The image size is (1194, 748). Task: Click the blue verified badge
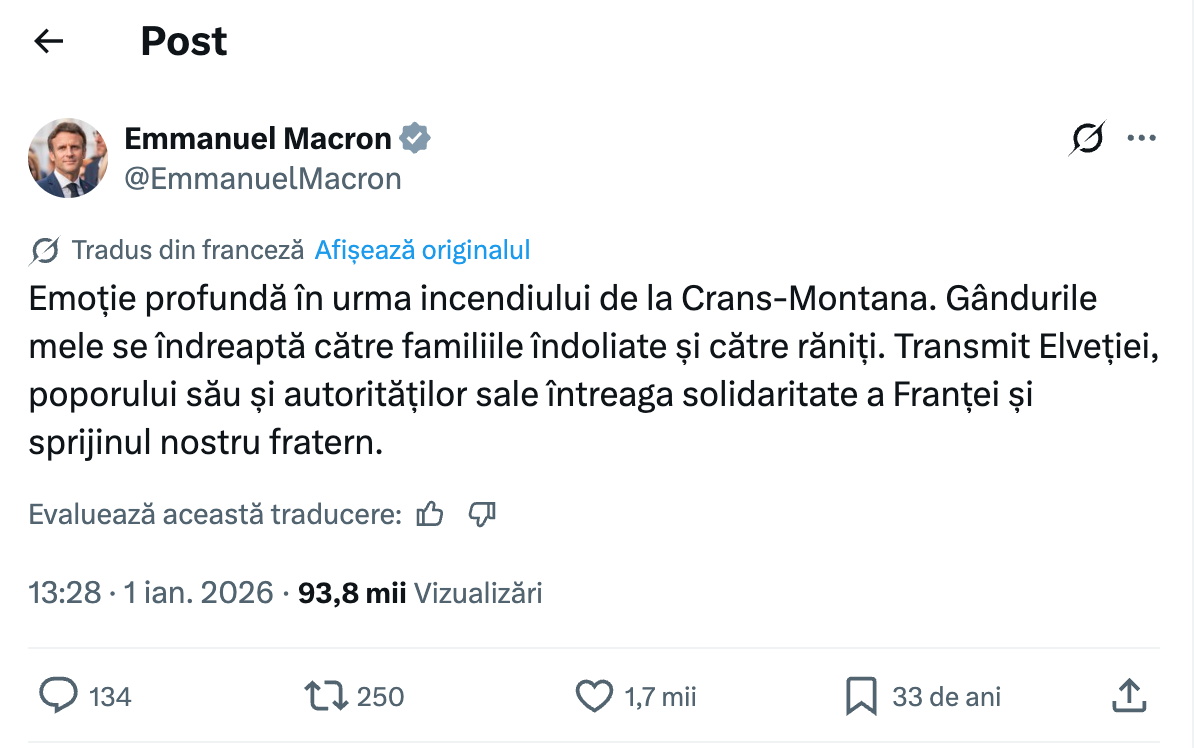(x=415, y=139)
